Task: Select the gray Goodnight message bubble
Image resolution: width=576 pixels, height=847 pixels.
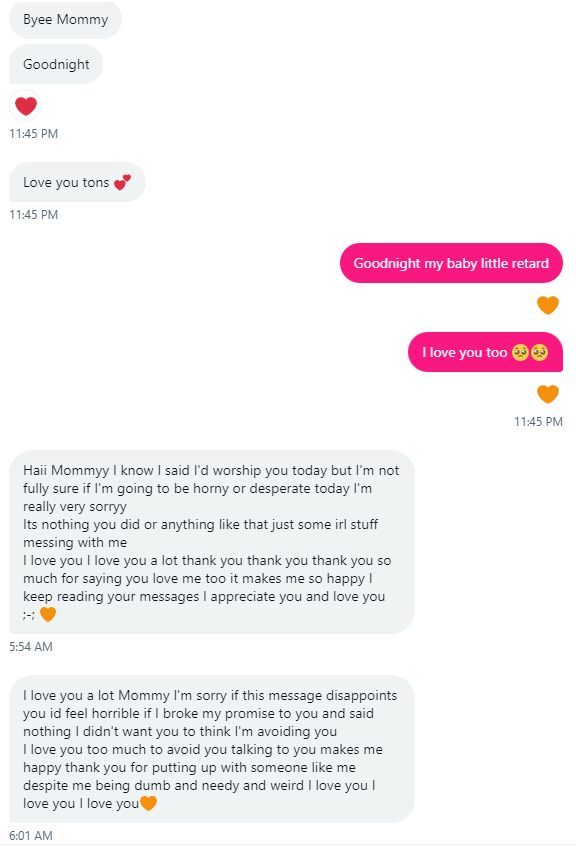Action: click(x=56, y=64)
